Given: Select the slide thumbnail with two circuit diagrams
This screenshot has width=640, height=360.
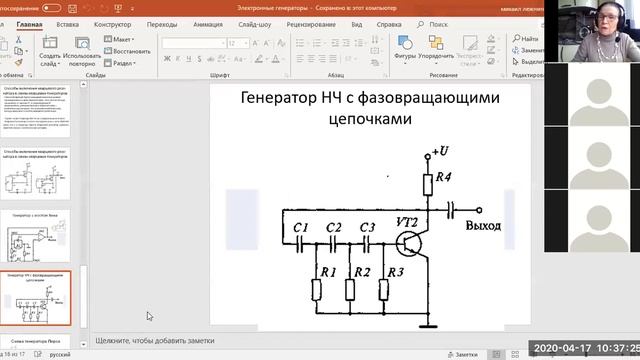Looking at the screenshot, I should [x=36, y=174].
